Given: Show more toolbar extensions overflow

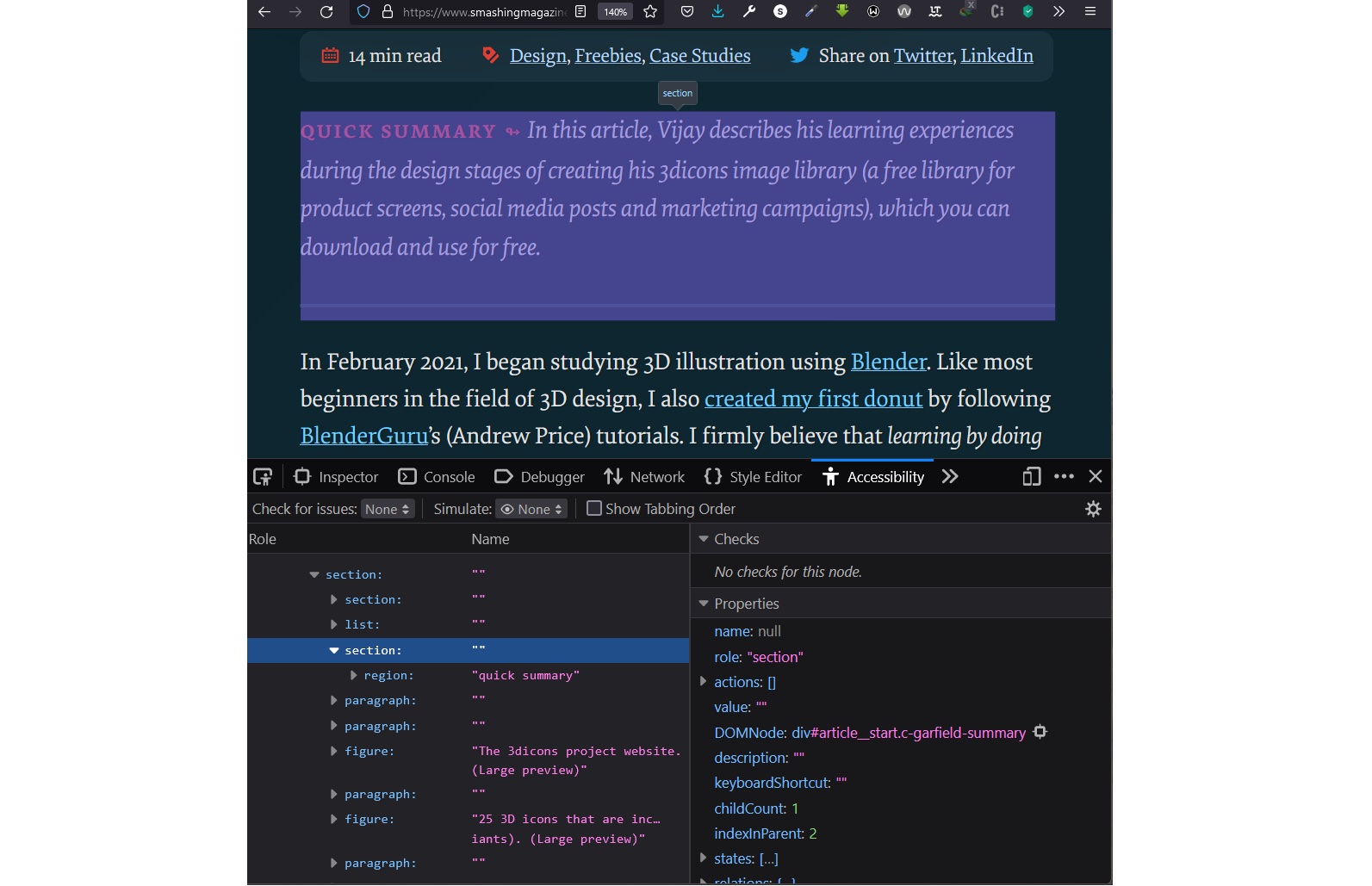Looking at the screenshot, I should point(1058,12).
